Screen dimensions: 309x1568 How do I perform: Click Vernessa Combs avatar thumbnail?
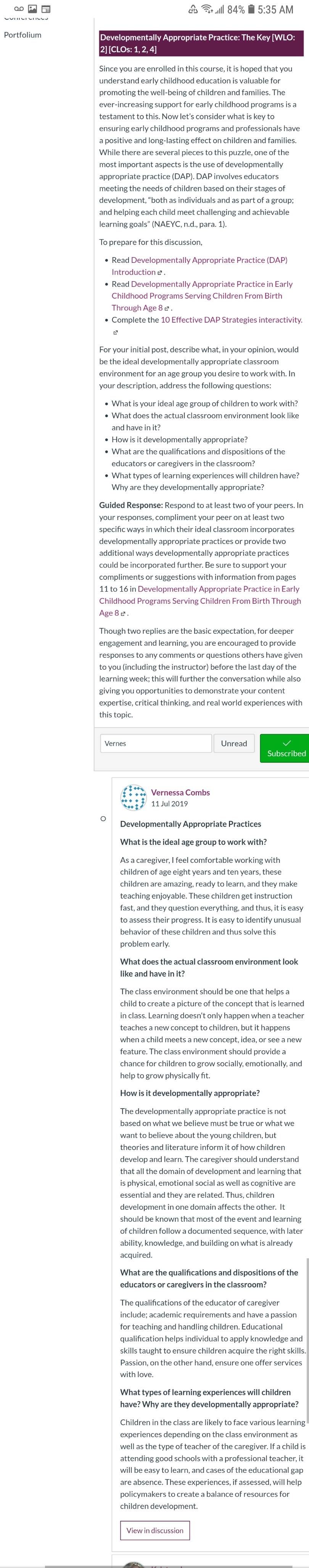(134, 797)
